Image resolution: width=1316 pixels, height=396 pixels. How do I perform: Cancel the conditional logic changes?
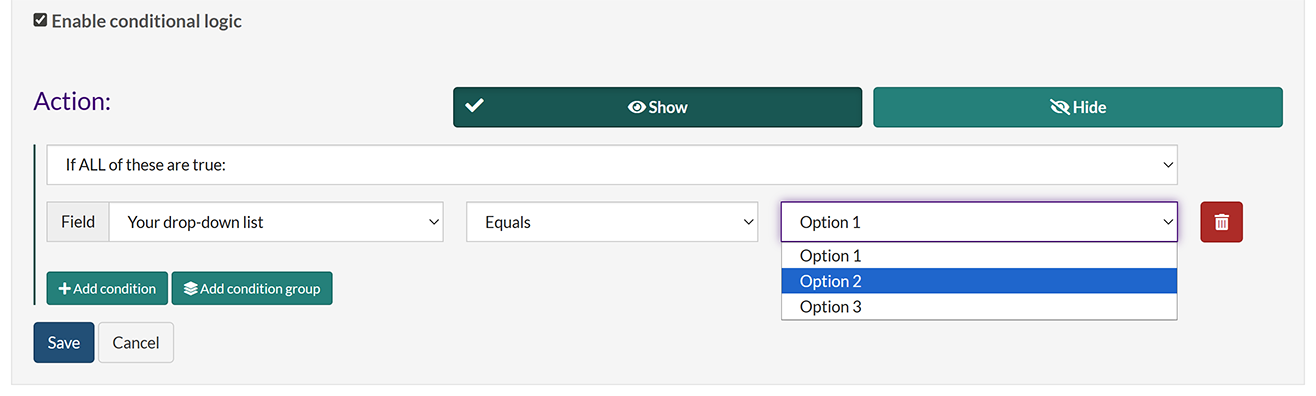pos(136,342)
